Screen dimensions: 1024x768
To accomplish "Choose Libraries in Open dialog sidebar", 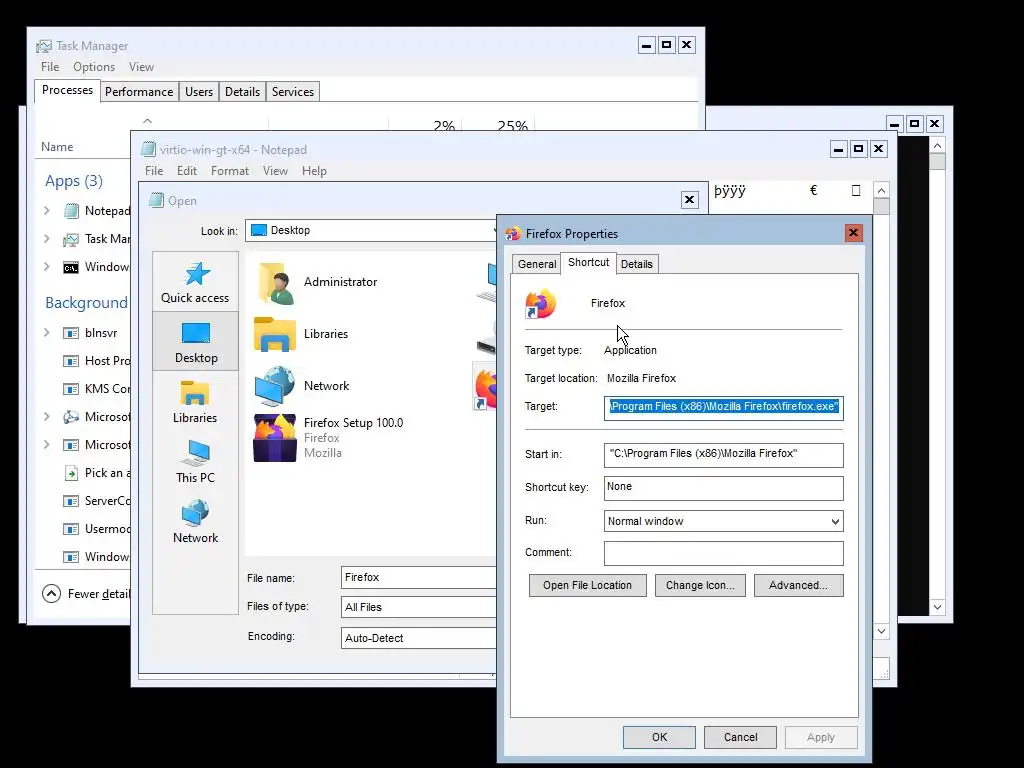I will coord(195,402).
